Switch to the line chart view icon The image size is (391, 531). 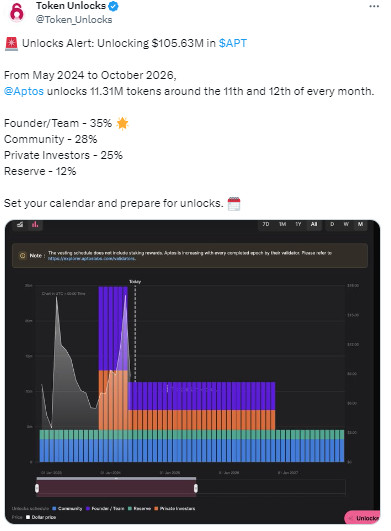click(x=20, y=224)
